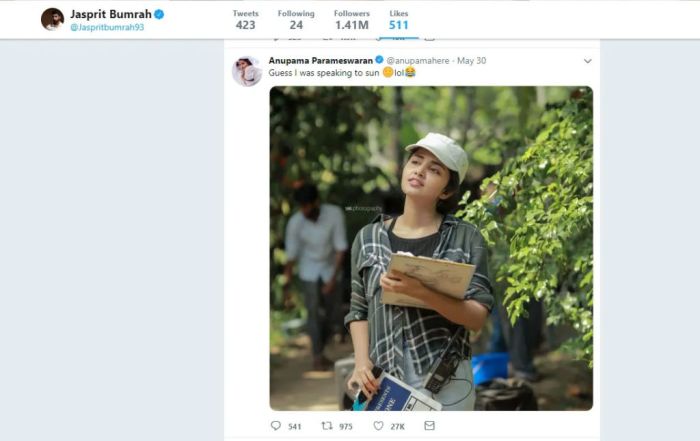Open the @Jaspritbumrah93 handle link

[x=107, y=27]
